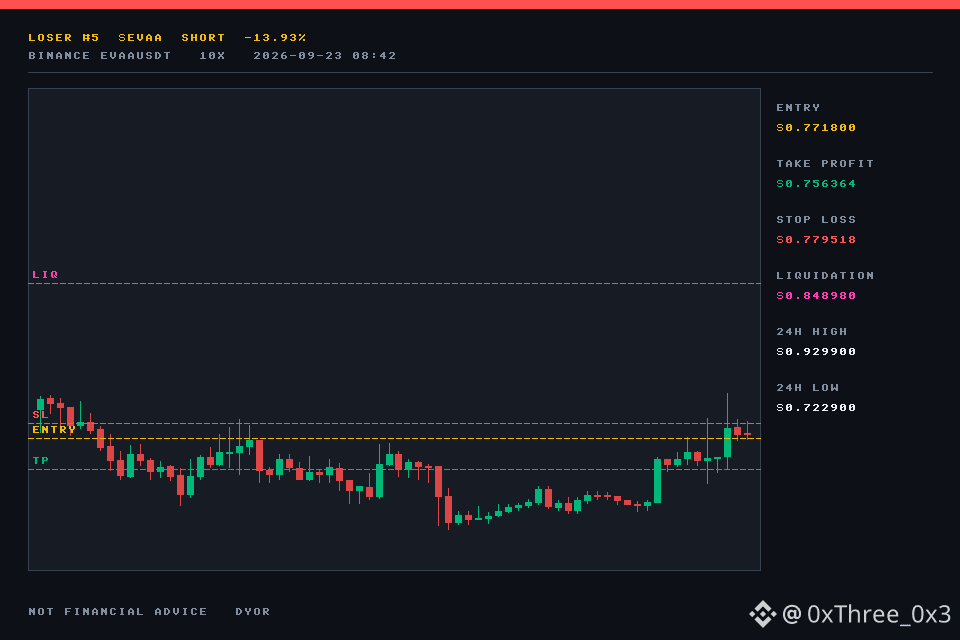Click the LIQ line label
The width and height of the screenshot is (960, 640).
[45, 274]
